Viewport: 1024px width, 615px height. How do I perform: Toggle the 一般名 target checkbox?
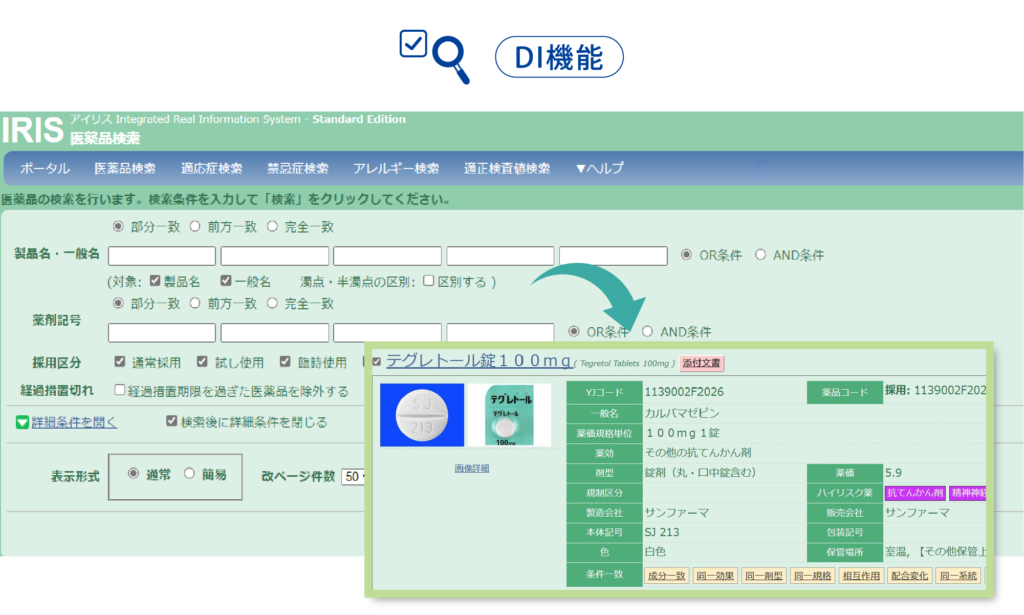[226, 281]
